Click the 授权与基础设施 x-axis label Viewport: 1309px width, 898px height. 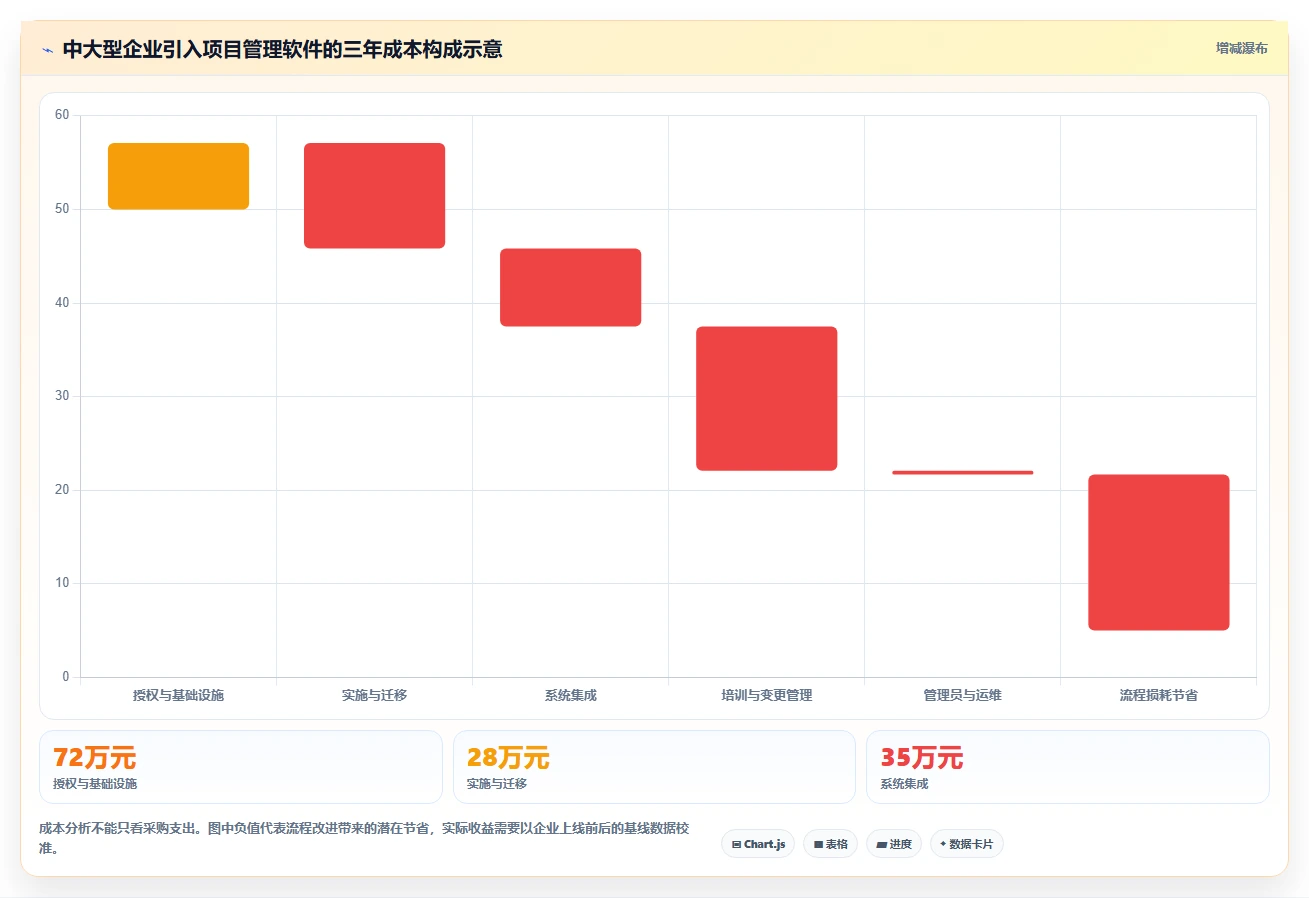point(178,695)
